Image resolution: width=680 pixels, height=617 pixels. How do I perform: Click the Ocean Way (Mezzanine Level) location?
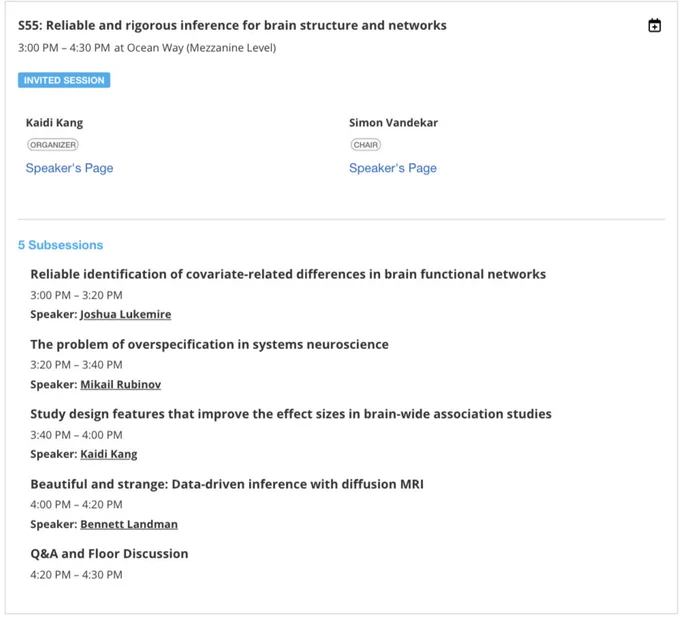pos(201,48)
